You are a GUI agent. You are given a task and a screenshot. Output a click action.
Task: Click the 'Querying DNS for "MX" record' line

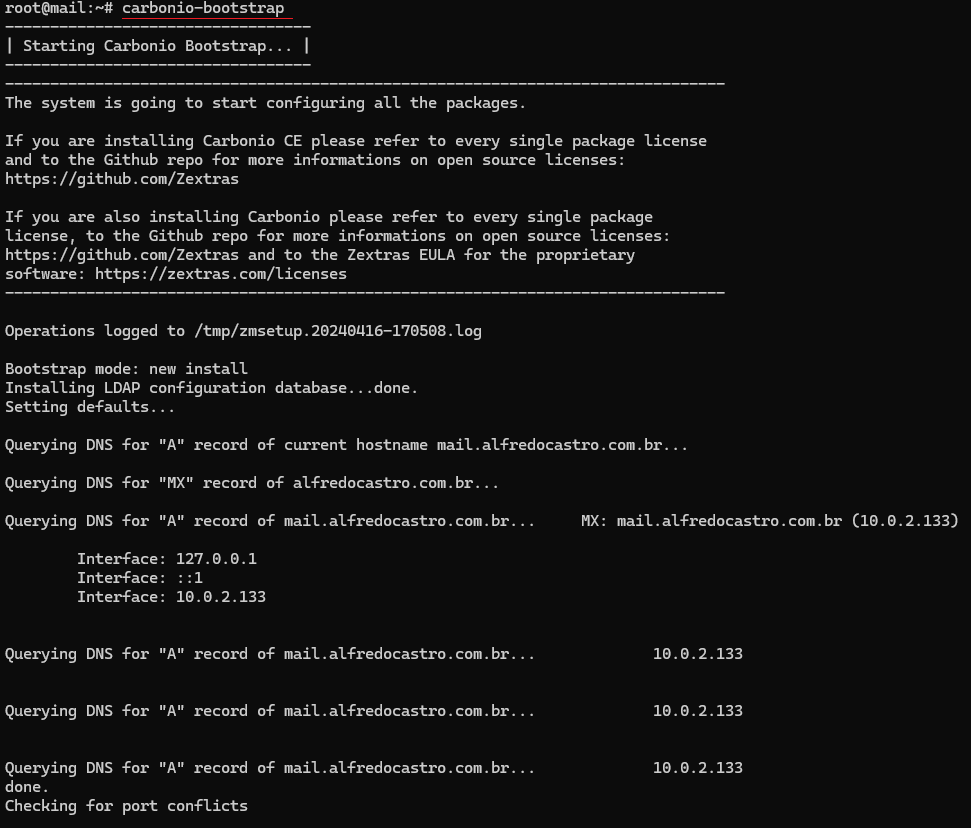click(252, 483)
